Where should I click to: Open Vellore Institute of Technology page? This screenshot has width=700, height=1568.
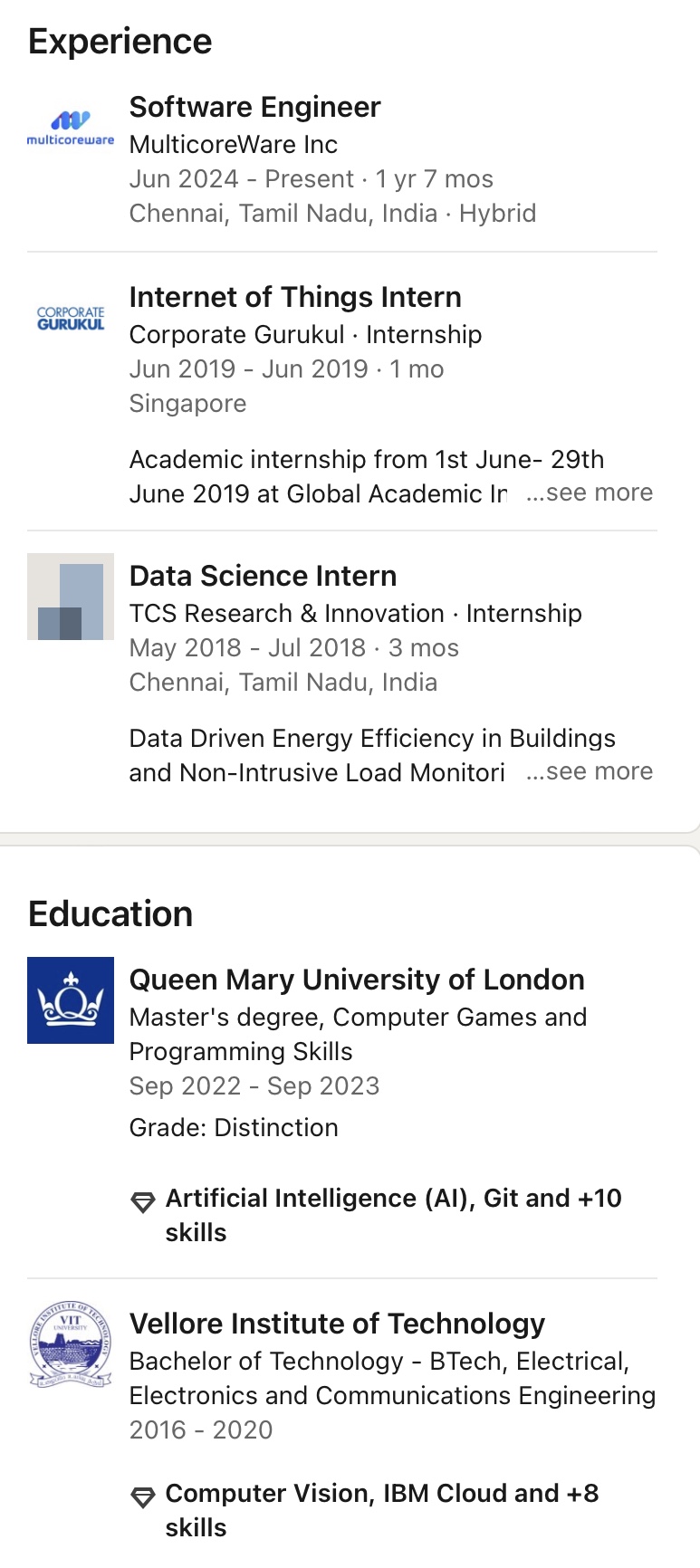(337, 1324)
